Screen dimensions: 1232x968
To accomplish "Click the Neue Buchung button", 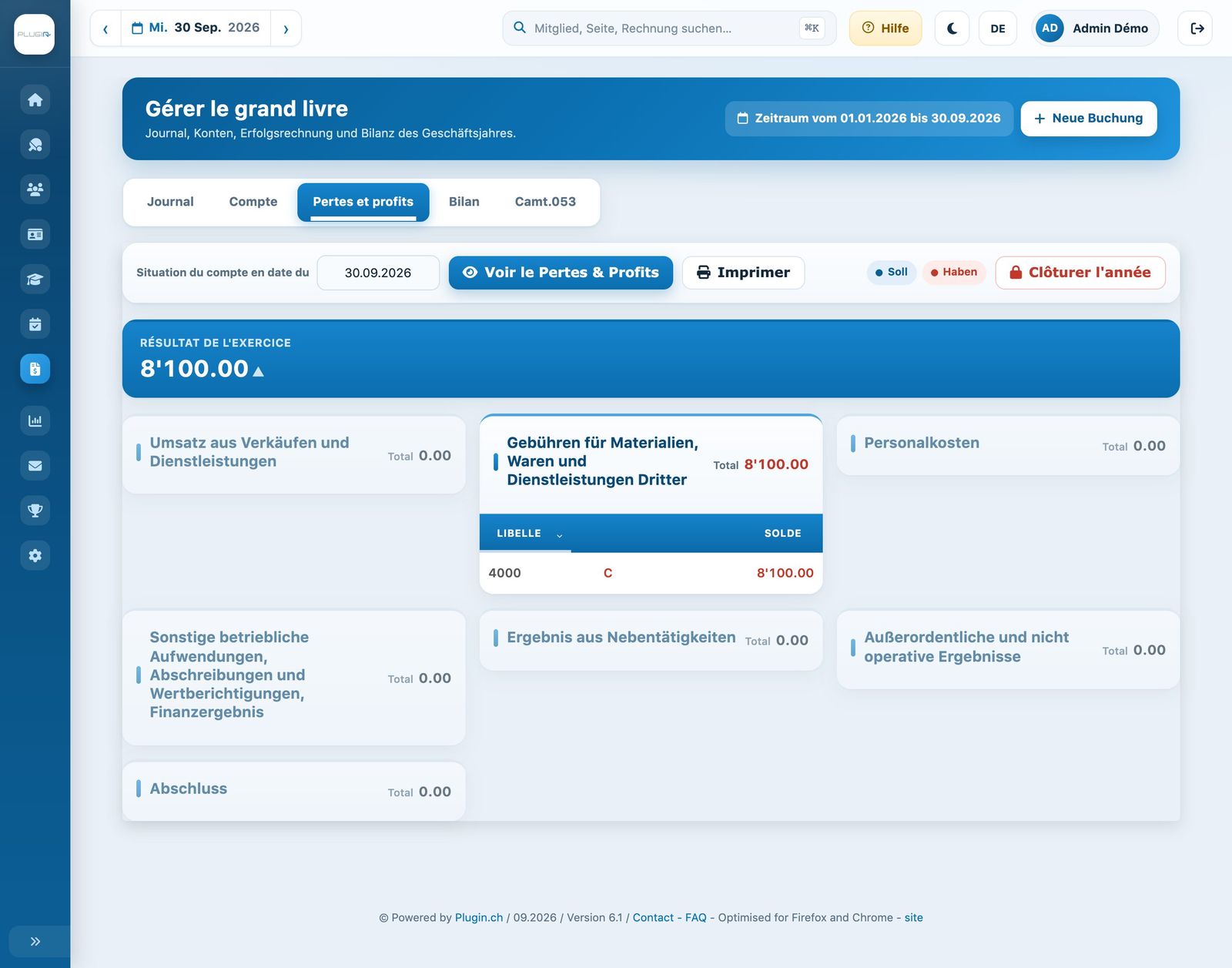I will [1089, 119].
